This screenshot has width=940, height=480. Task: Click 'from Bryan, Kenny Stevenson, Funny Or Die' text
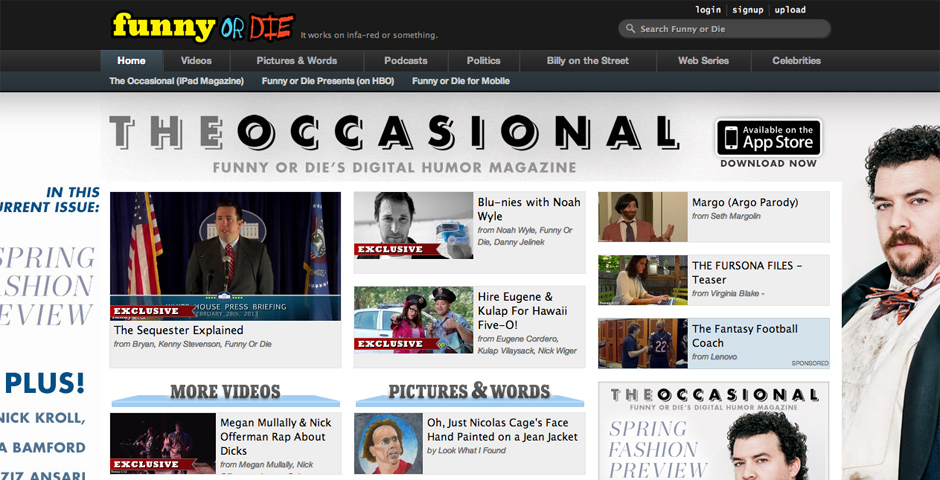point(192,344)
